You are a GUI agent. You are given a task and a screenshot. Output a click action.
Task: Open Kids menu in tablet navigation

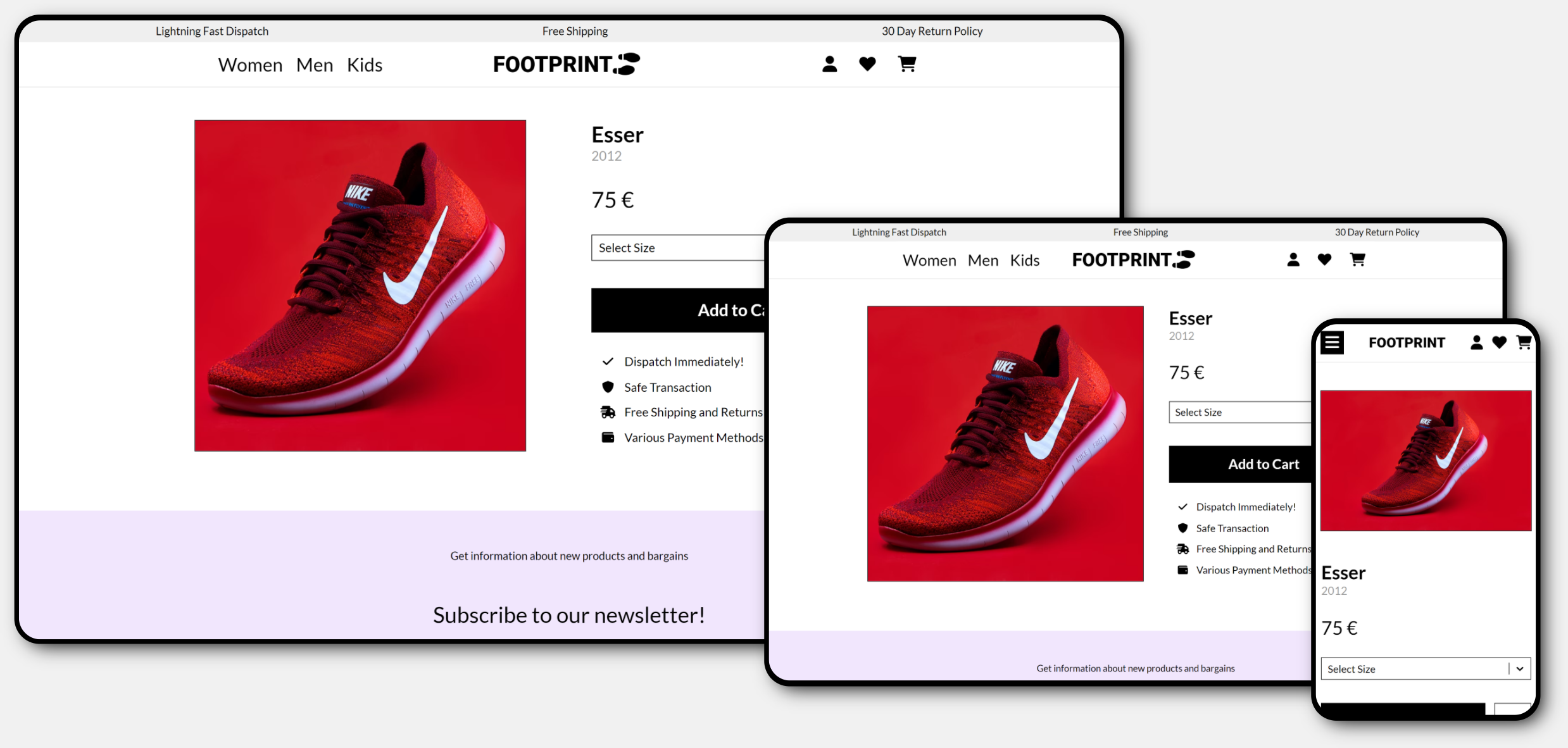click(x=1025, y=260)
